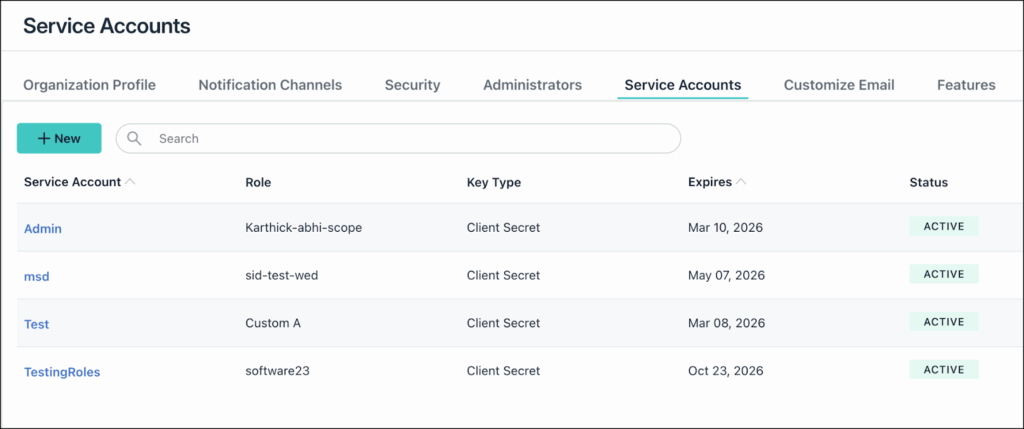This screenshot has height=429, width=1024.
Task: Click the ACTIVE status badge for Admin
Action: [943, 227]
